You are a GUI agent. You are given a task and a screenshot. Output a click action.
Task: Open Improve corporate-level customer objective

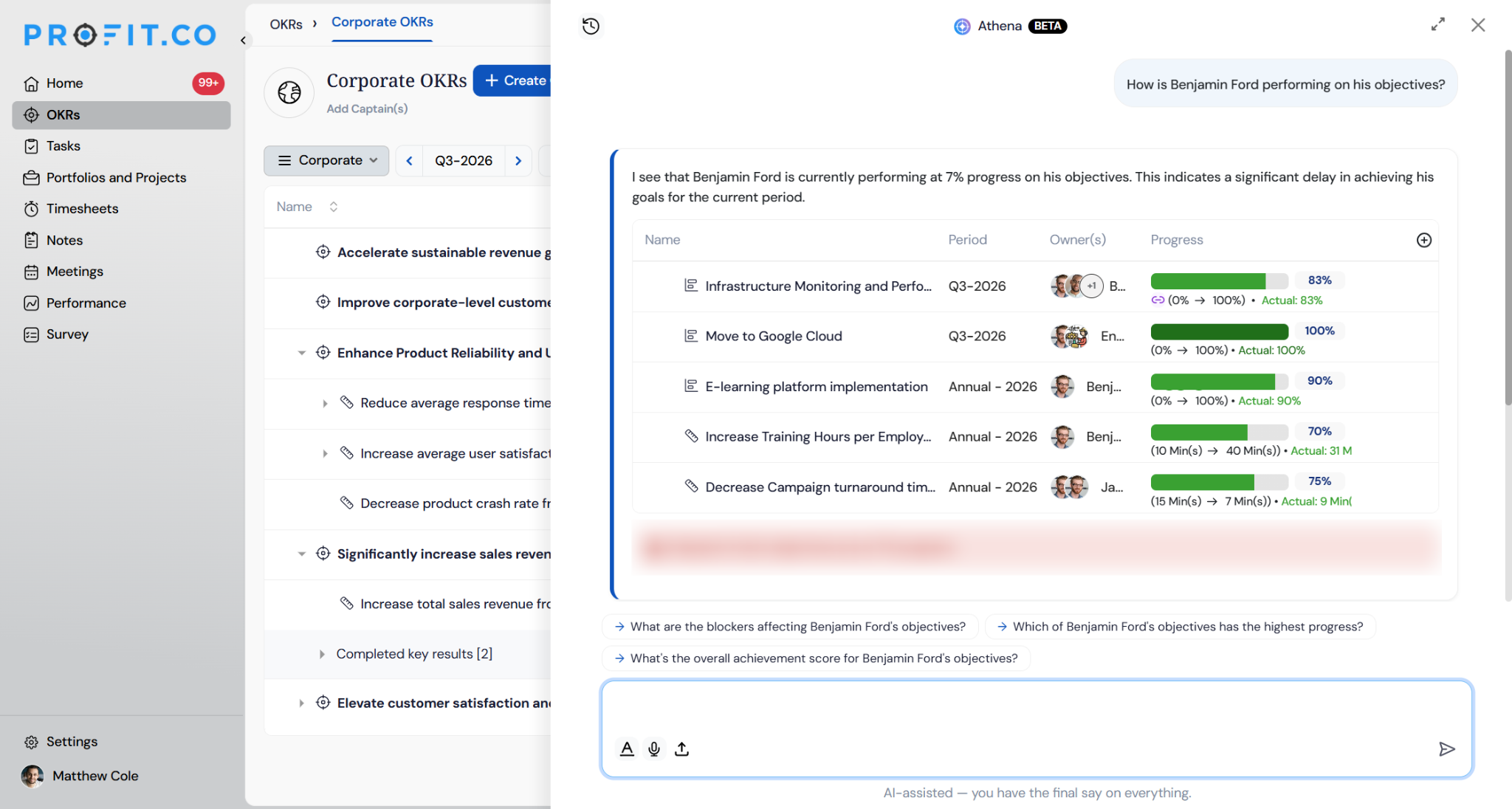point(444,303)
